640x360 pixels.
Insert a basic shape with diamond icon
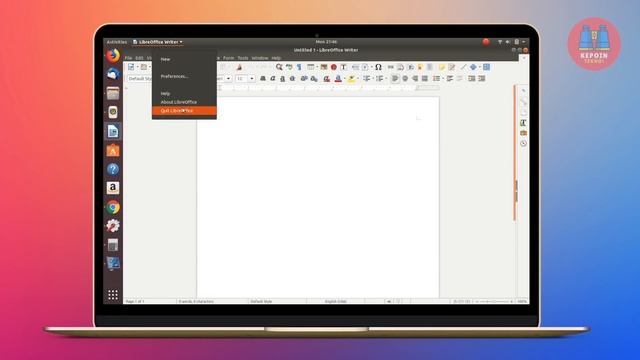(473, 67)
